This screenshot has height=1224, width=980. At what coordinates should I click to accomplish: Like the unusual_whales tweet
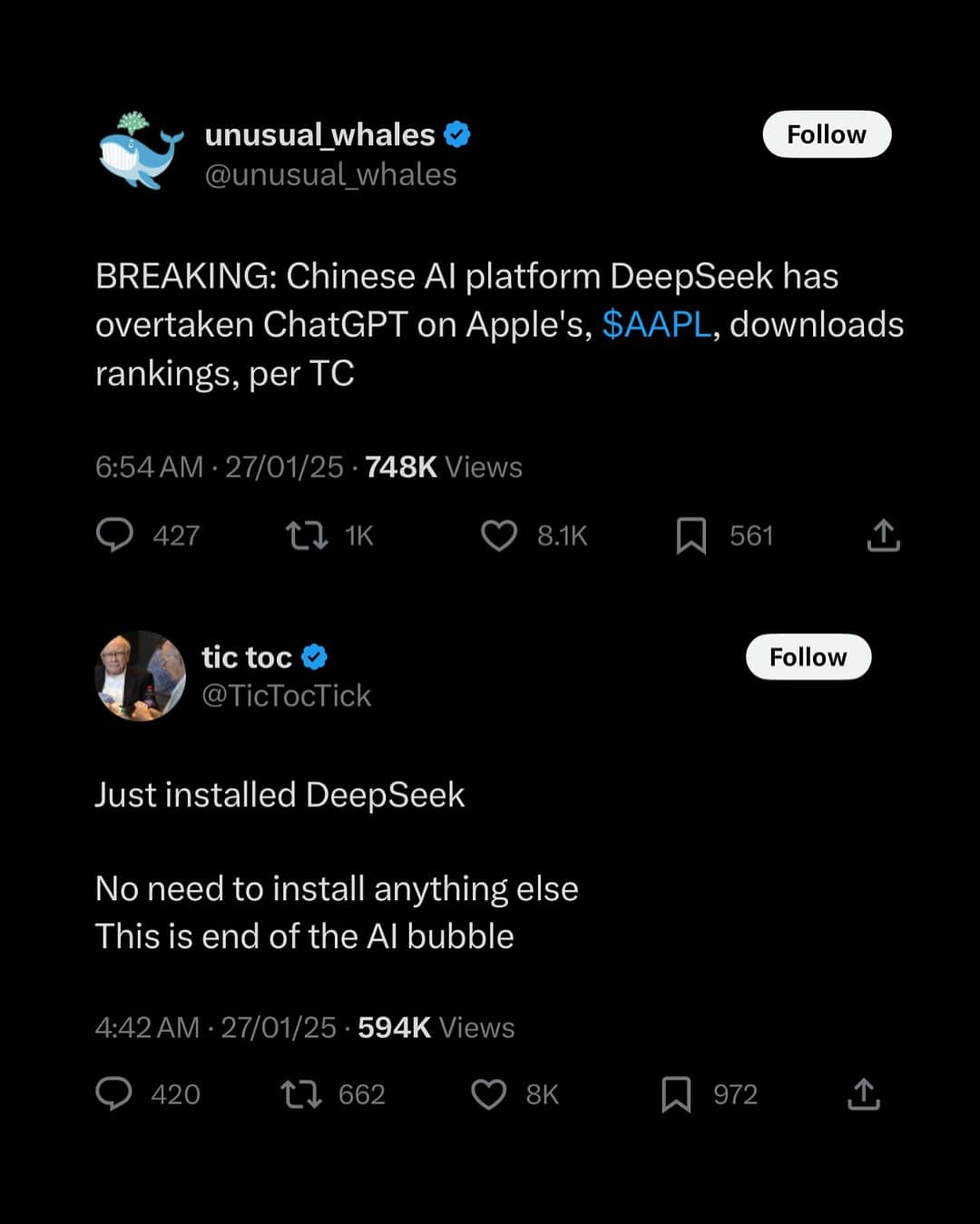[x=499, y=535]
